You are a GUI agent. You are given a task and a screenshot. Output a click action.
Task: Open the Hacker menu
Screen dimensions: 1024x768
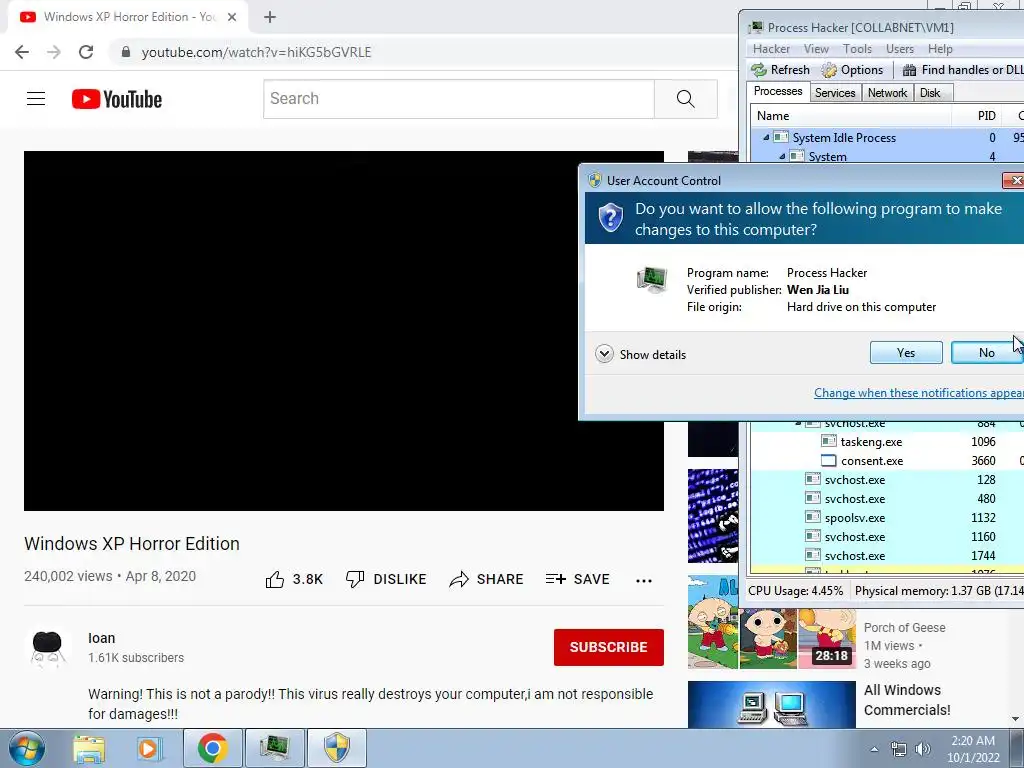click(x=771, y=49)
